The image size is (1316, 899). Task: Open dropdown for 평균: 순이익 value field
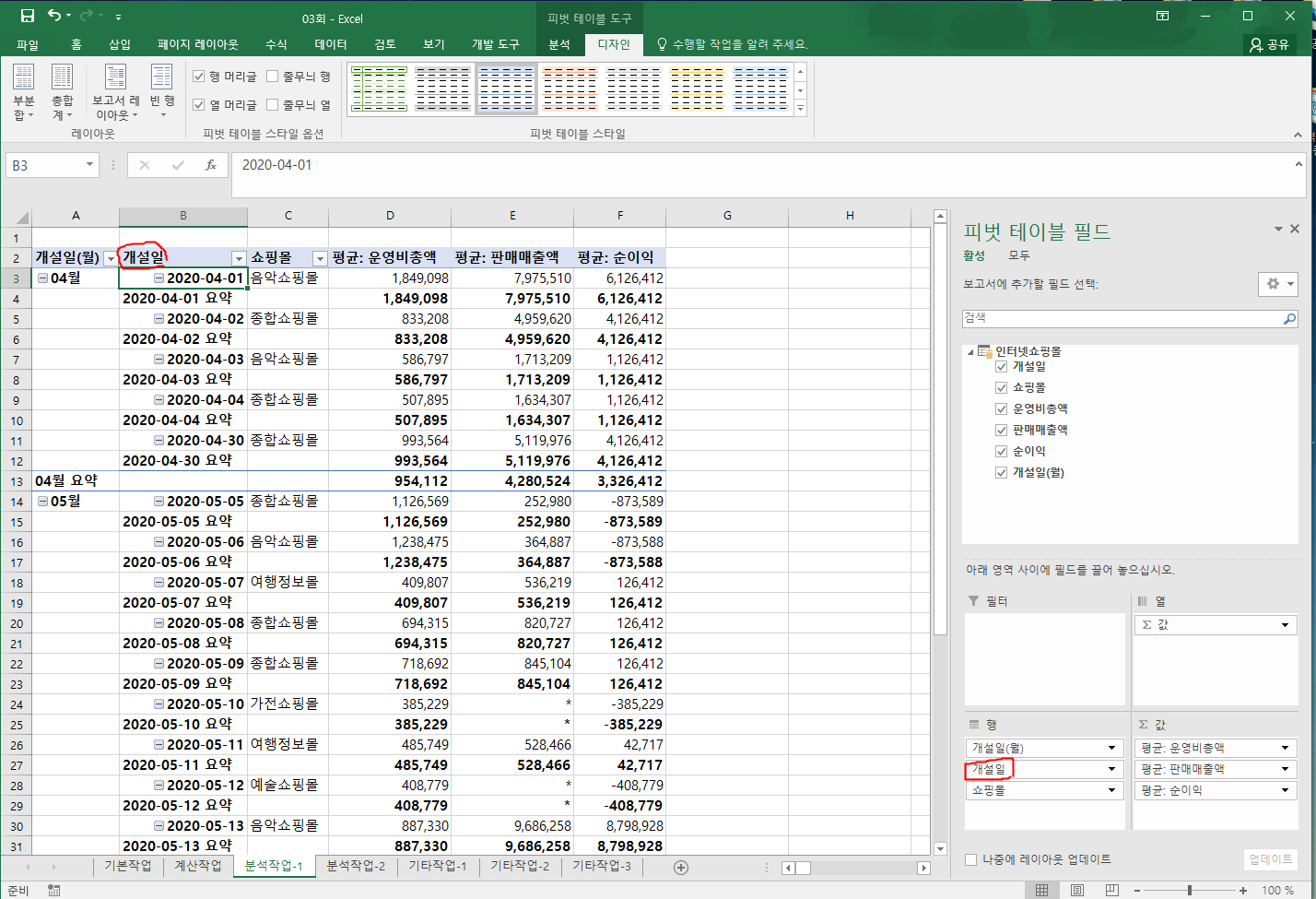pos(1285,790)
